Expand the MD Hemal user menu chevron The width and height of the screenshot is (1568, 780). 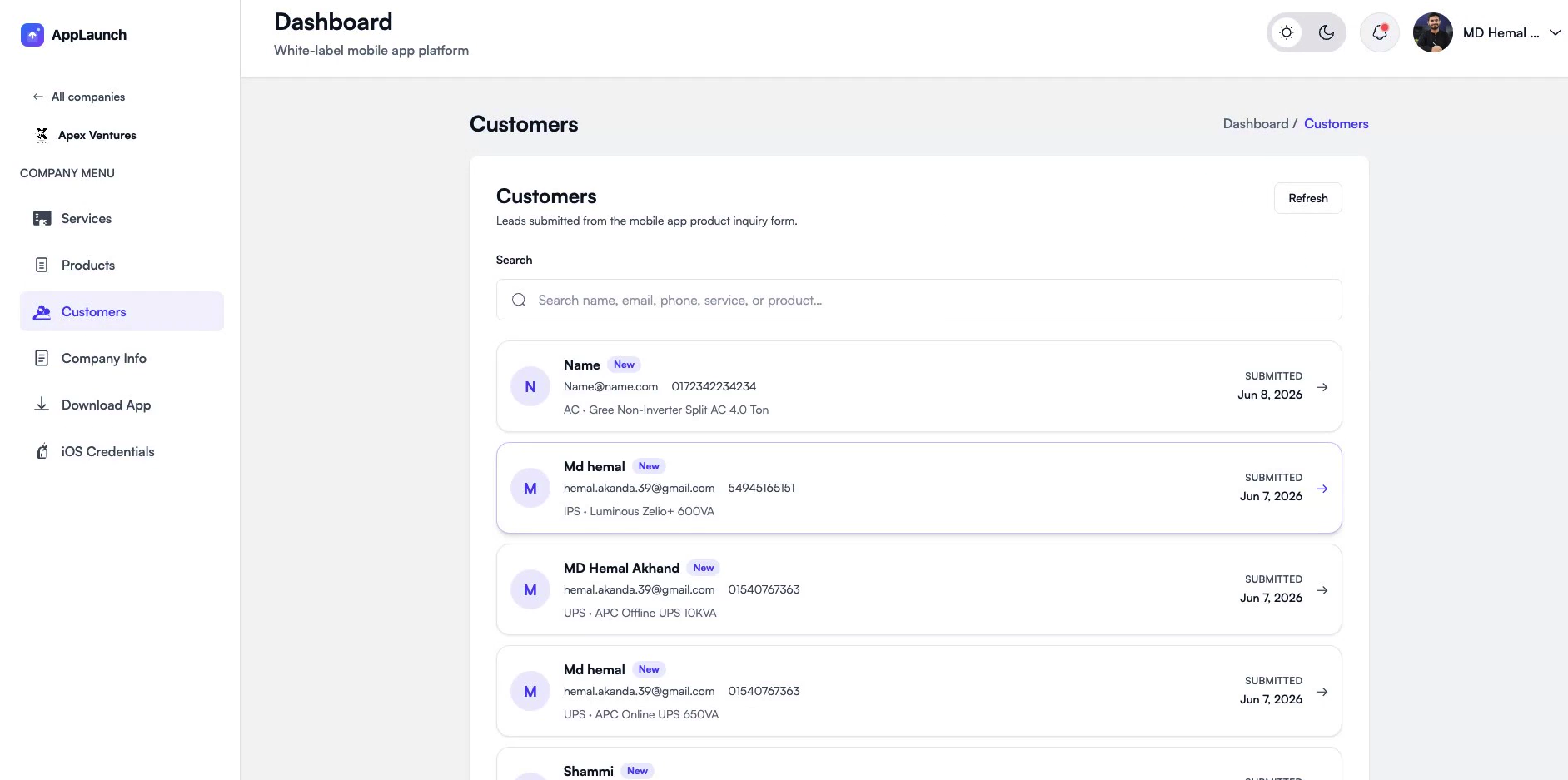(1555, 32)
